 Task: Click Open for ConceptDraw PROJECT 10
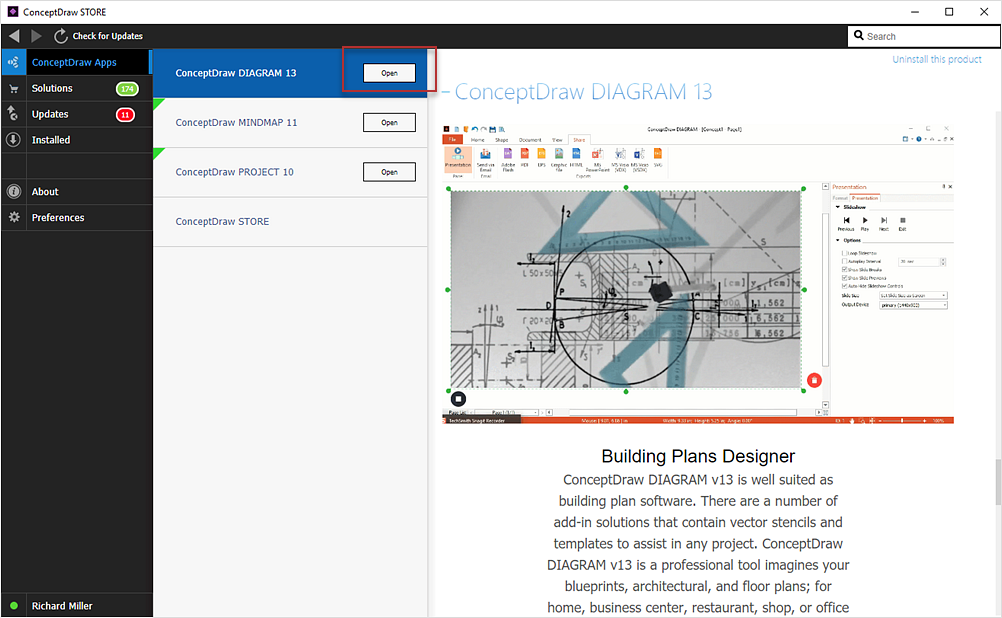pyautogui.click(x=389, y=173)
